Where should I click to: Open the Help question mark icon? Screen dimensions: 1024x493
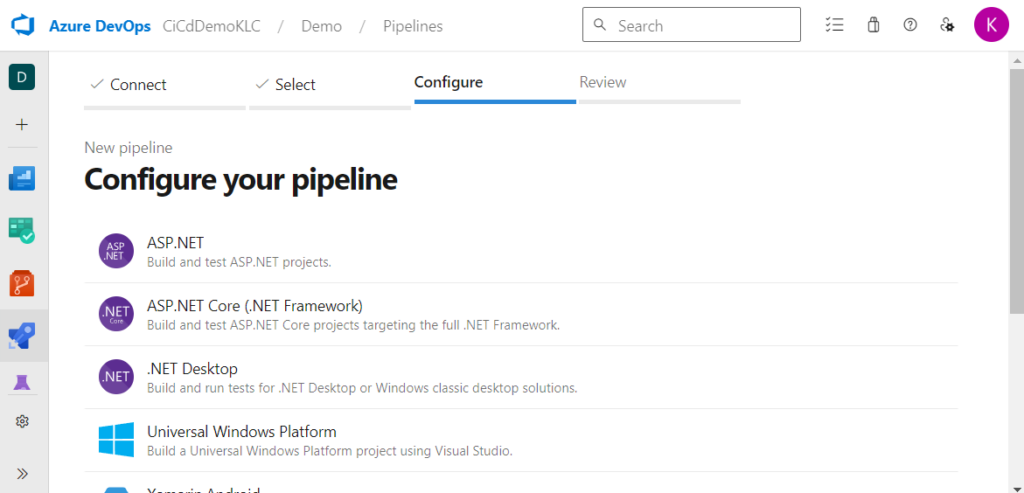[x=910, y=25]
